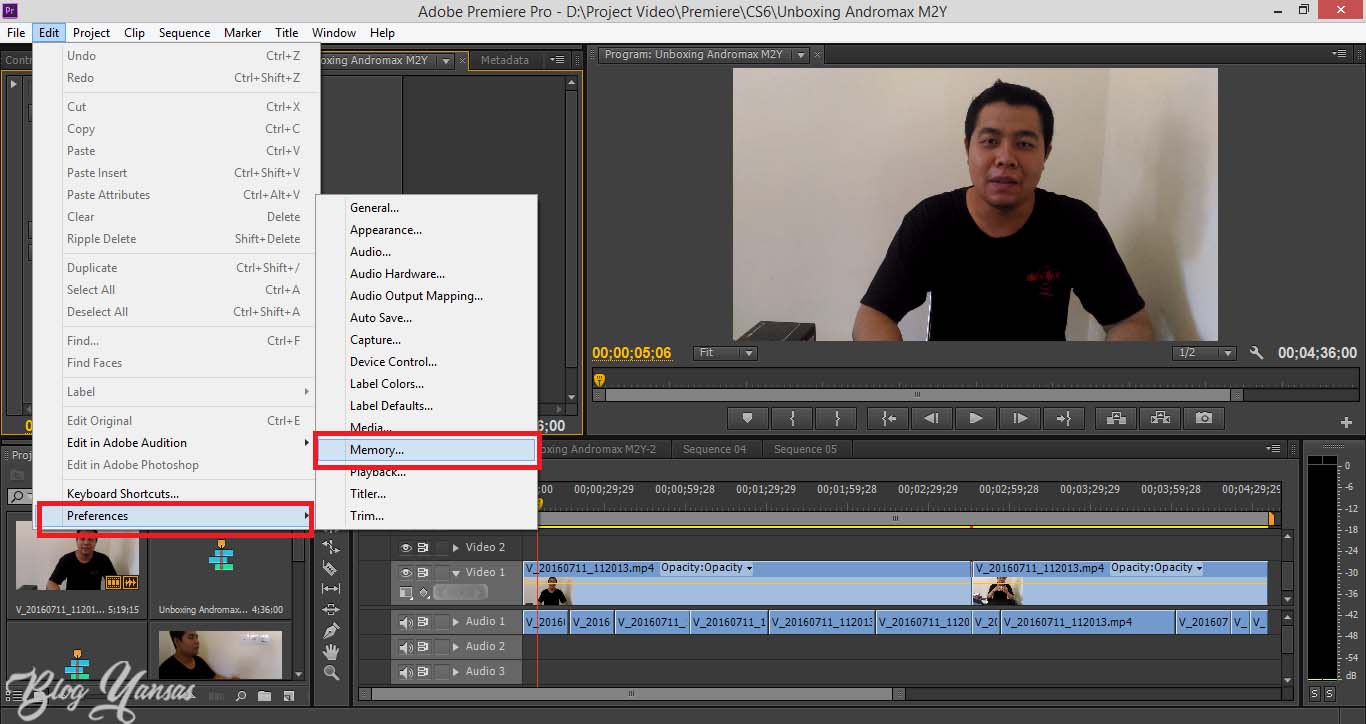Mute Audio 1 track via speaker icon

click(406, 622)
